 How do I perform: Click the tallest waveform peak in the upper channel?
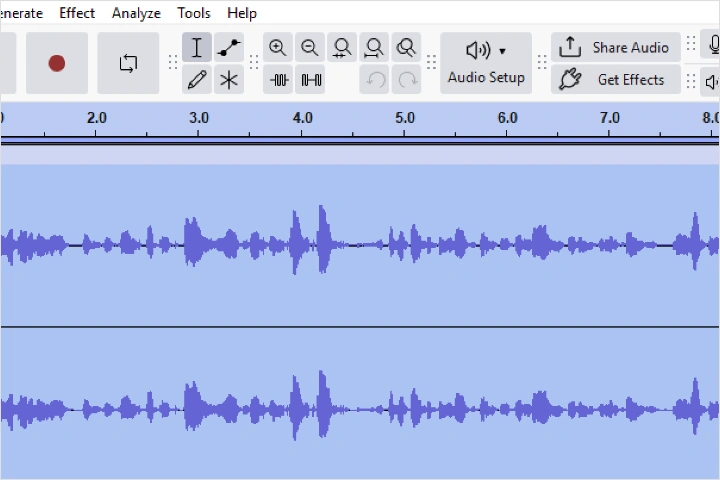pos(322,239)
